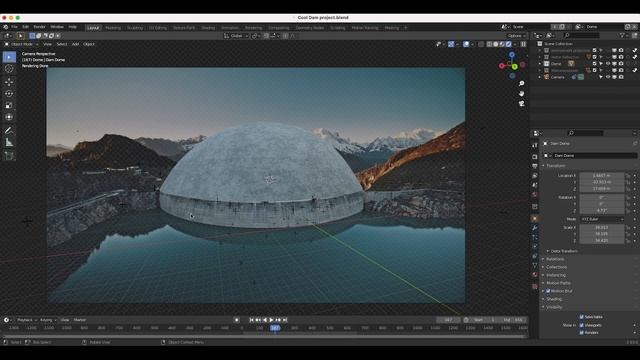Screen dimensions: 640x360
Task: Open the outliner filter funnel
Action: [622, 36]
